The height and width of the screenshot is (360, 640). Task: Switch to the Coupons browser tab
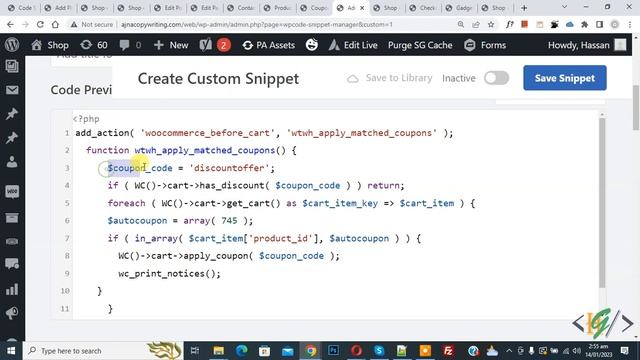[314, 8]
